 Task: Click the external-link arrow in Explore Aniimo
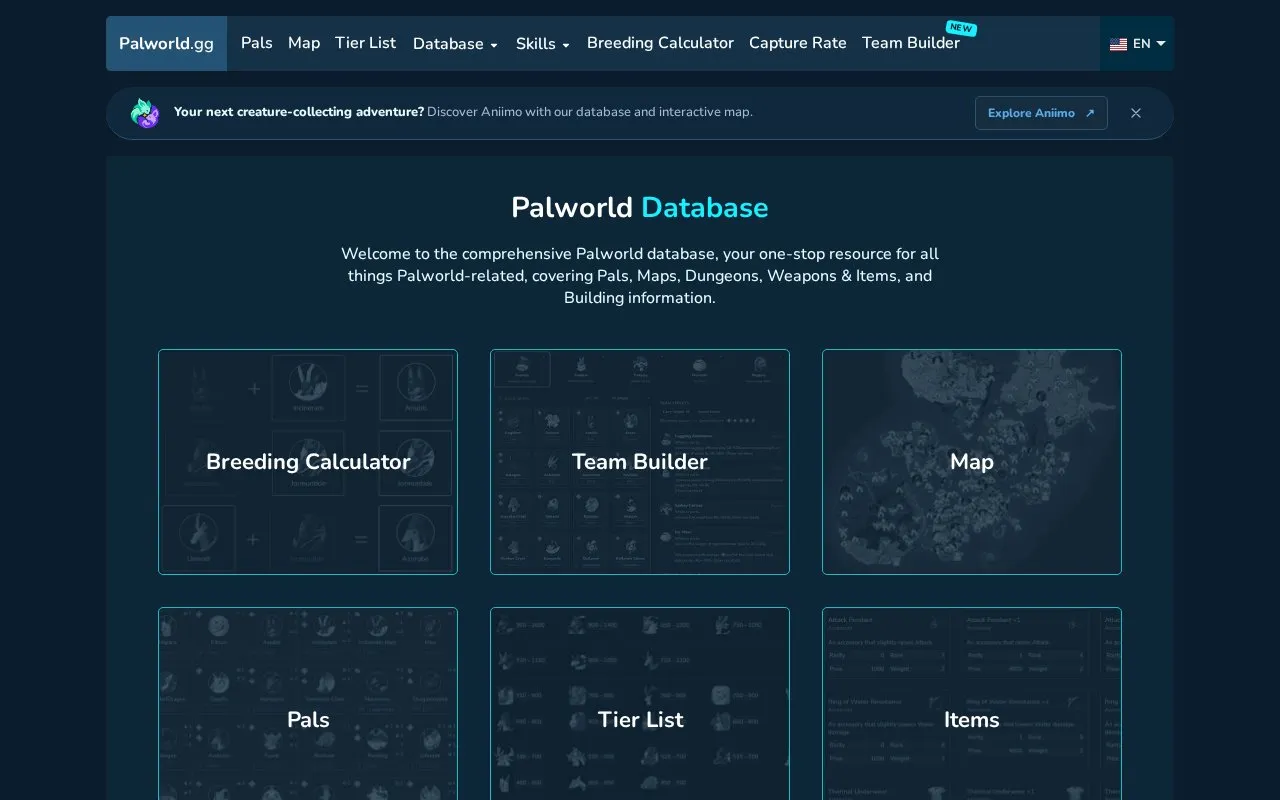pos(1090,113)
